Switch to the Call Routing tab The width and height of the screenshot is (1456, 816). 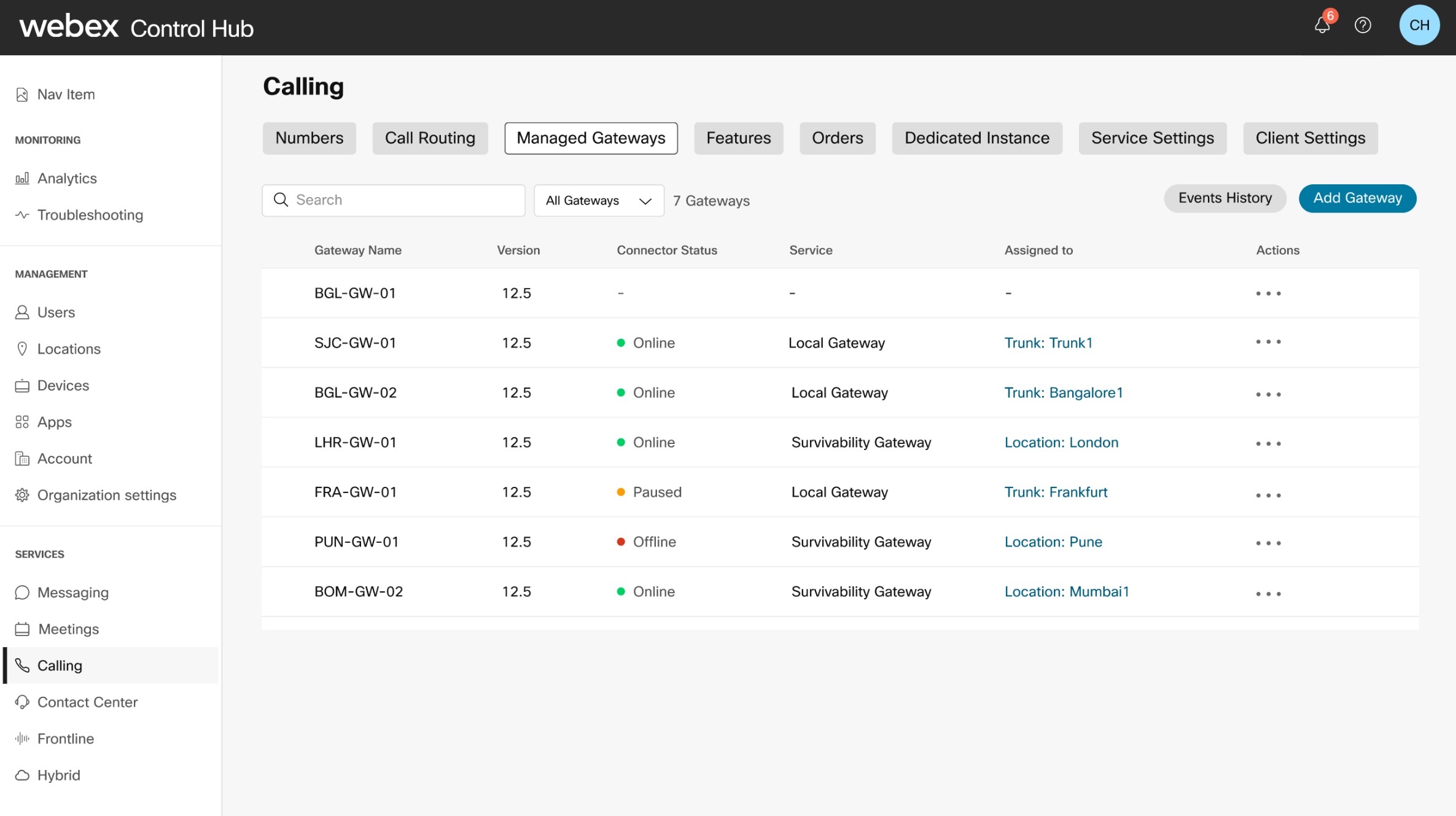click(x=430, y=138)
